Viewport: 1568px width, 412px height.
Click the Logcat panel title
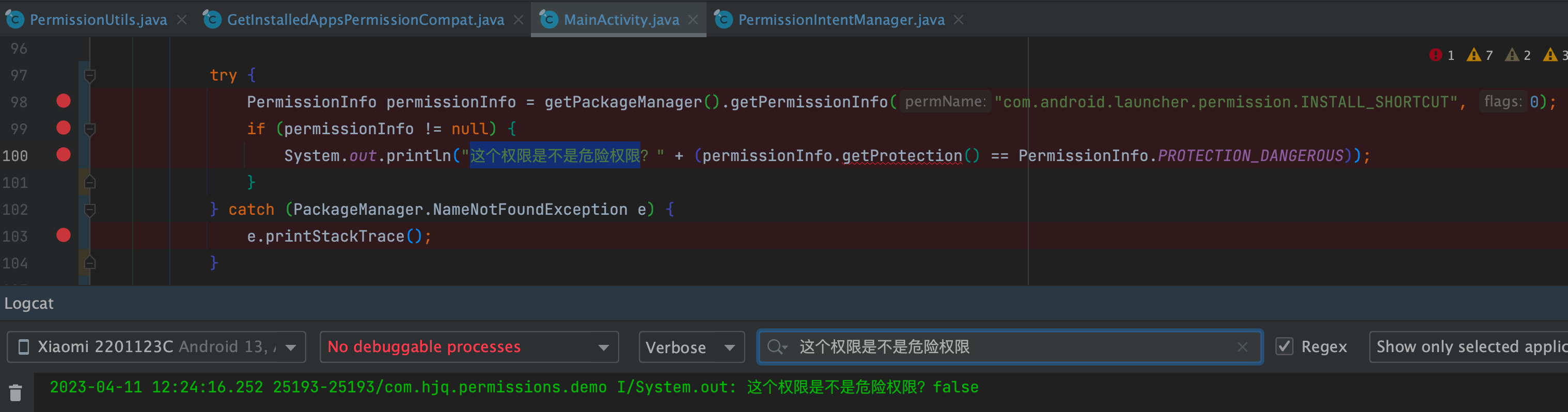point(28,303)
